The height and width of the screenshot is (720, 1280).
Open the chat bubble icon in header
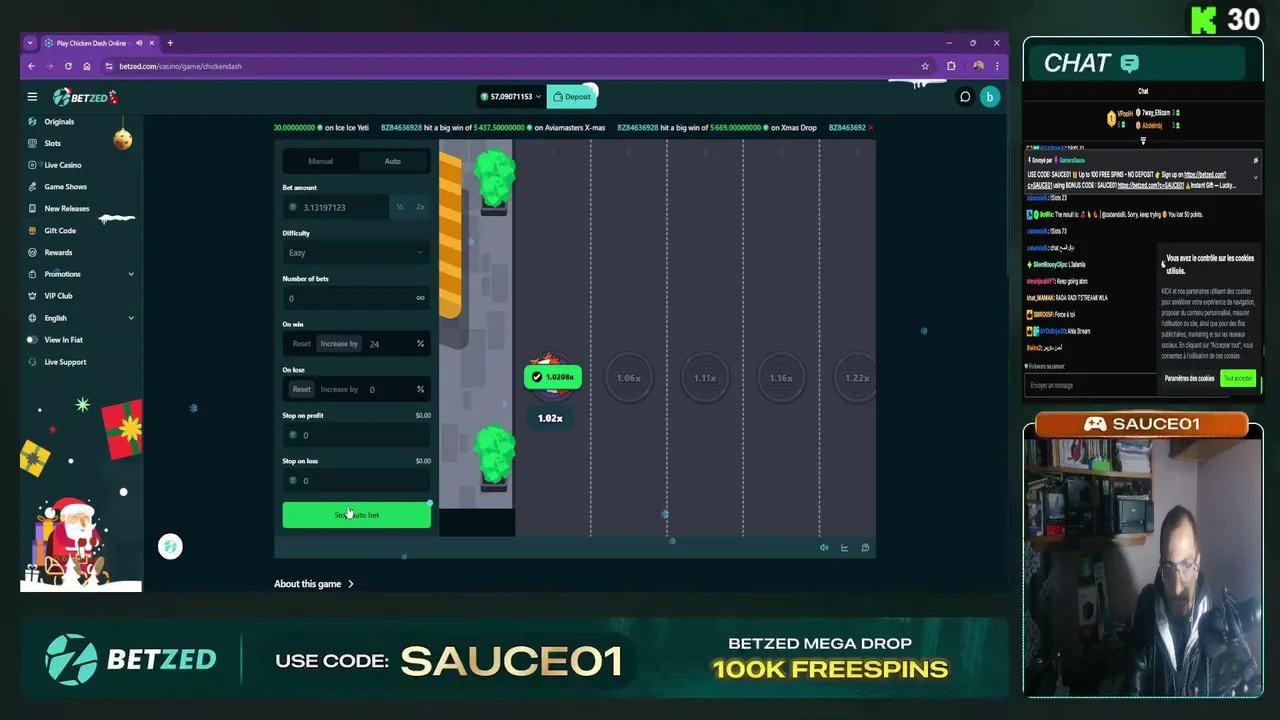(x=965, y=97)
